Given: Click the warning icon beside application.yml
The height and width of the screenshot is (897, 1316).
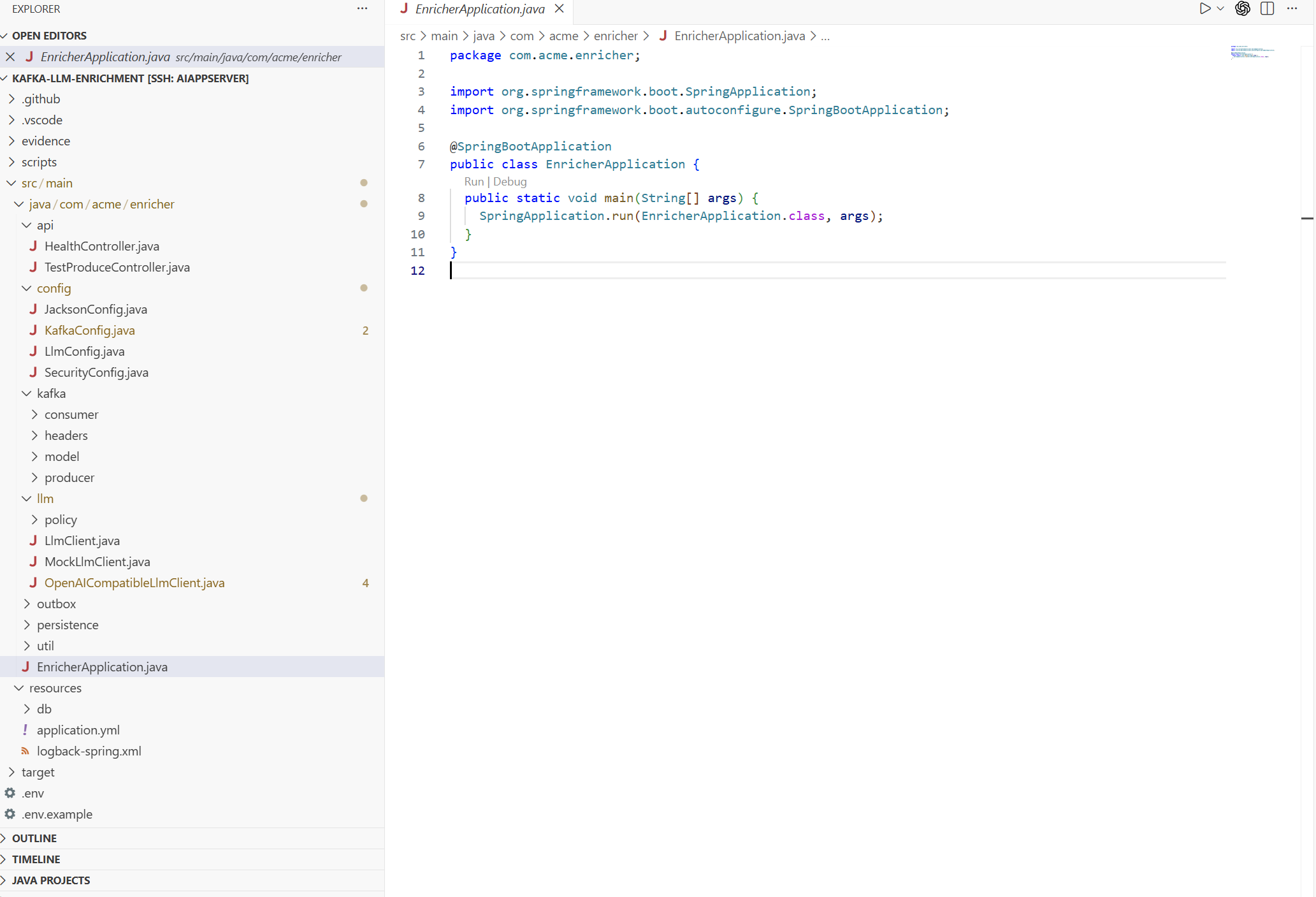Looking at the screenshot, I should click(x=25, y=729).
